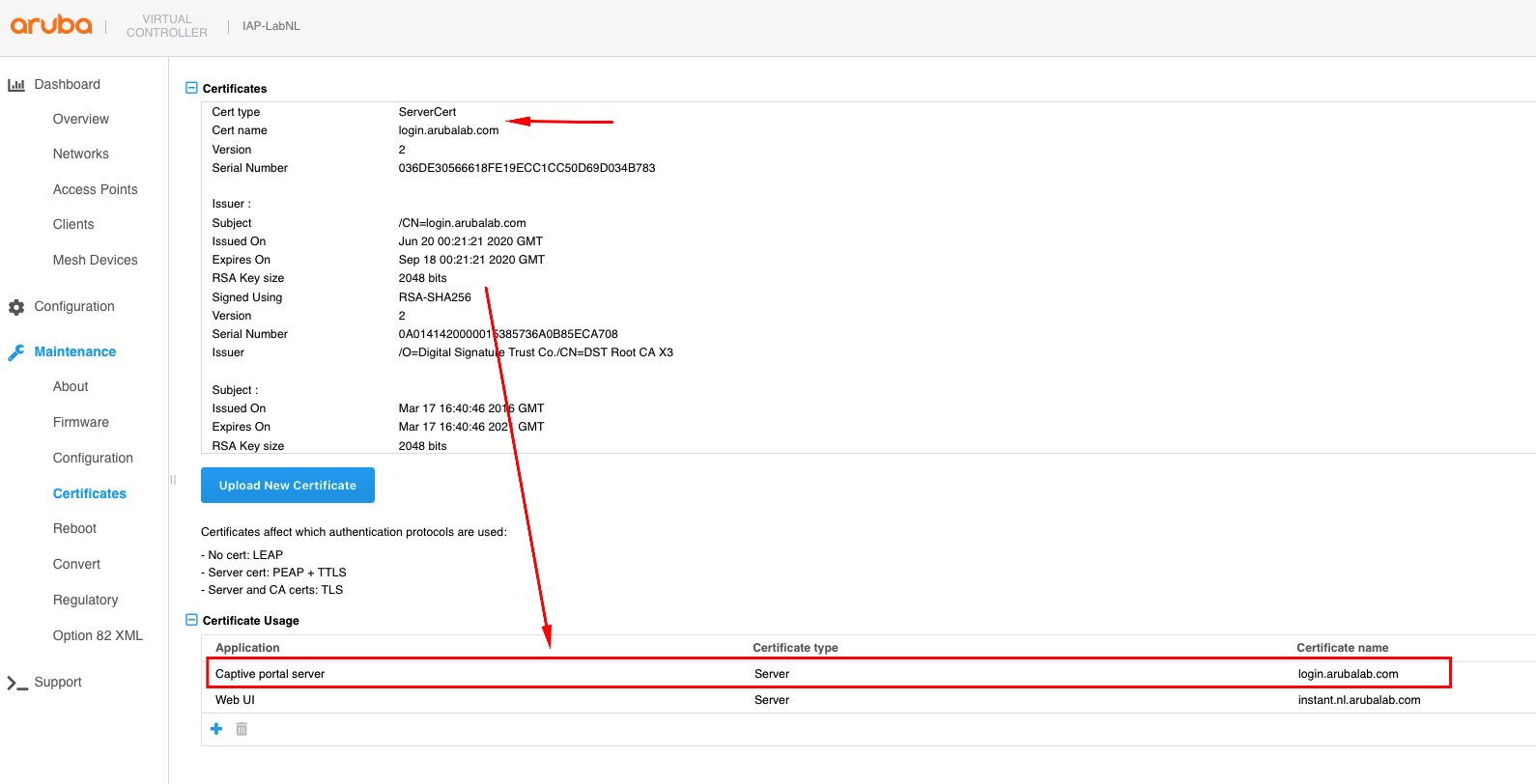Image resolution: width=1536 pixels, height=784 pixels.
Task: Click the Maintenance wrench icon
Action: click(x=16, y=352)
